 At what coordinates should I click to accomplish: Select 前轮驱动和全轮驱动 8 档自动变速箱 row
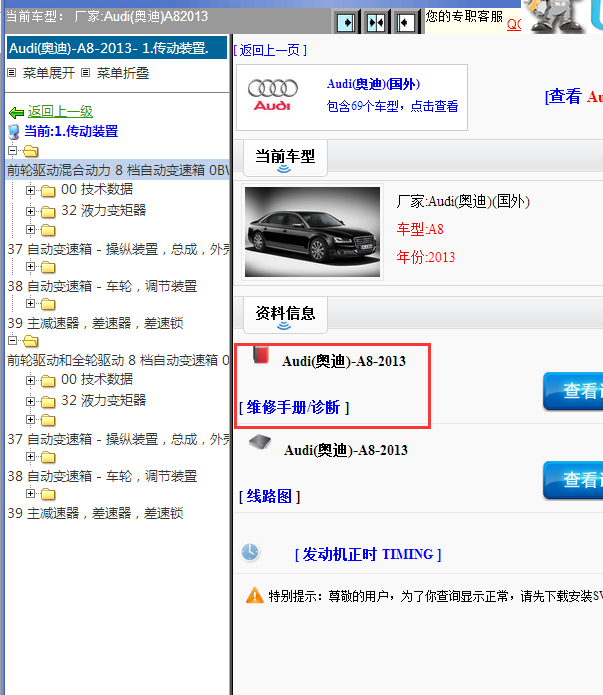(x=118, y=360)
